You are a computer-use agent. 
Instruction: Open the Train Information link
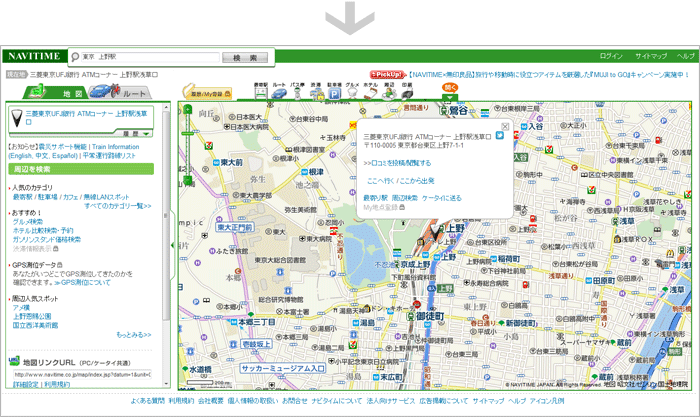point(116,146)
